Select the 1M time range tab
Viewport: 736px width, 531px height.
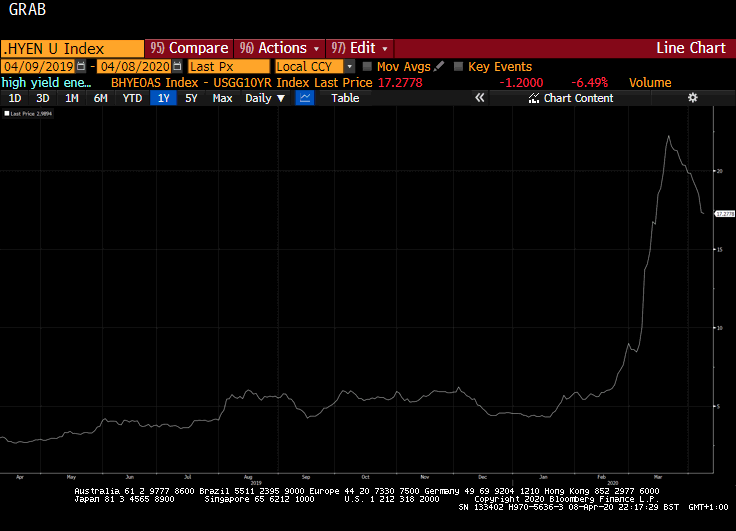tap(71, 98)
